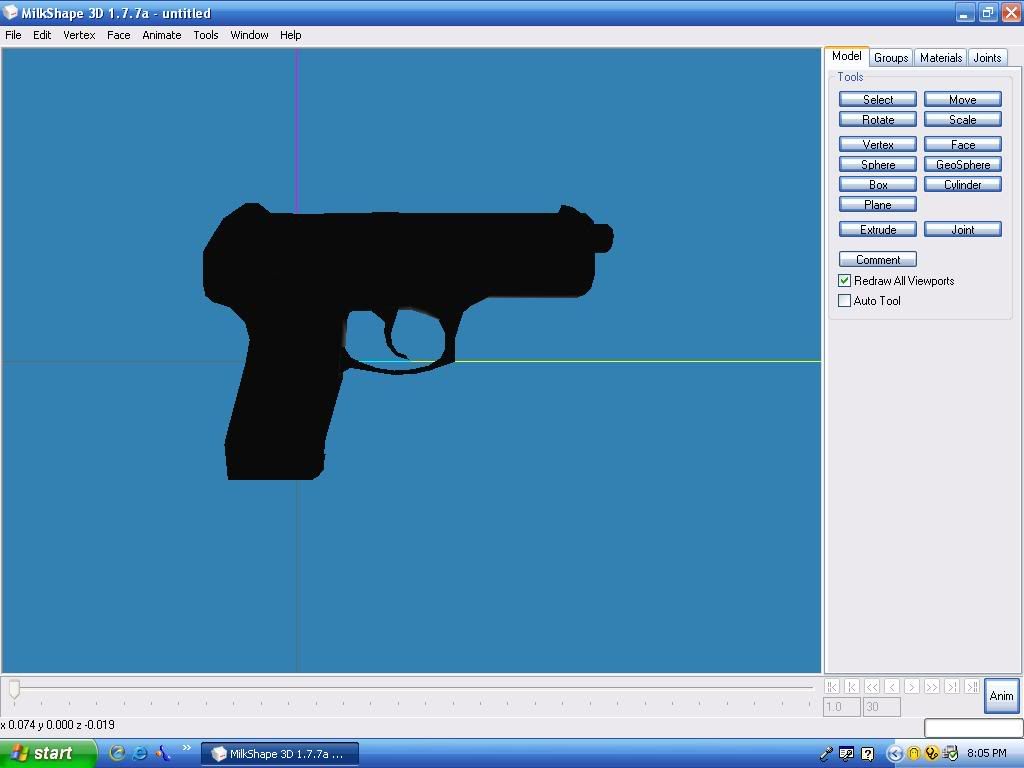Create a Plane primitive button
This screenshot has width=1024, height=768.
coord(878,204)
